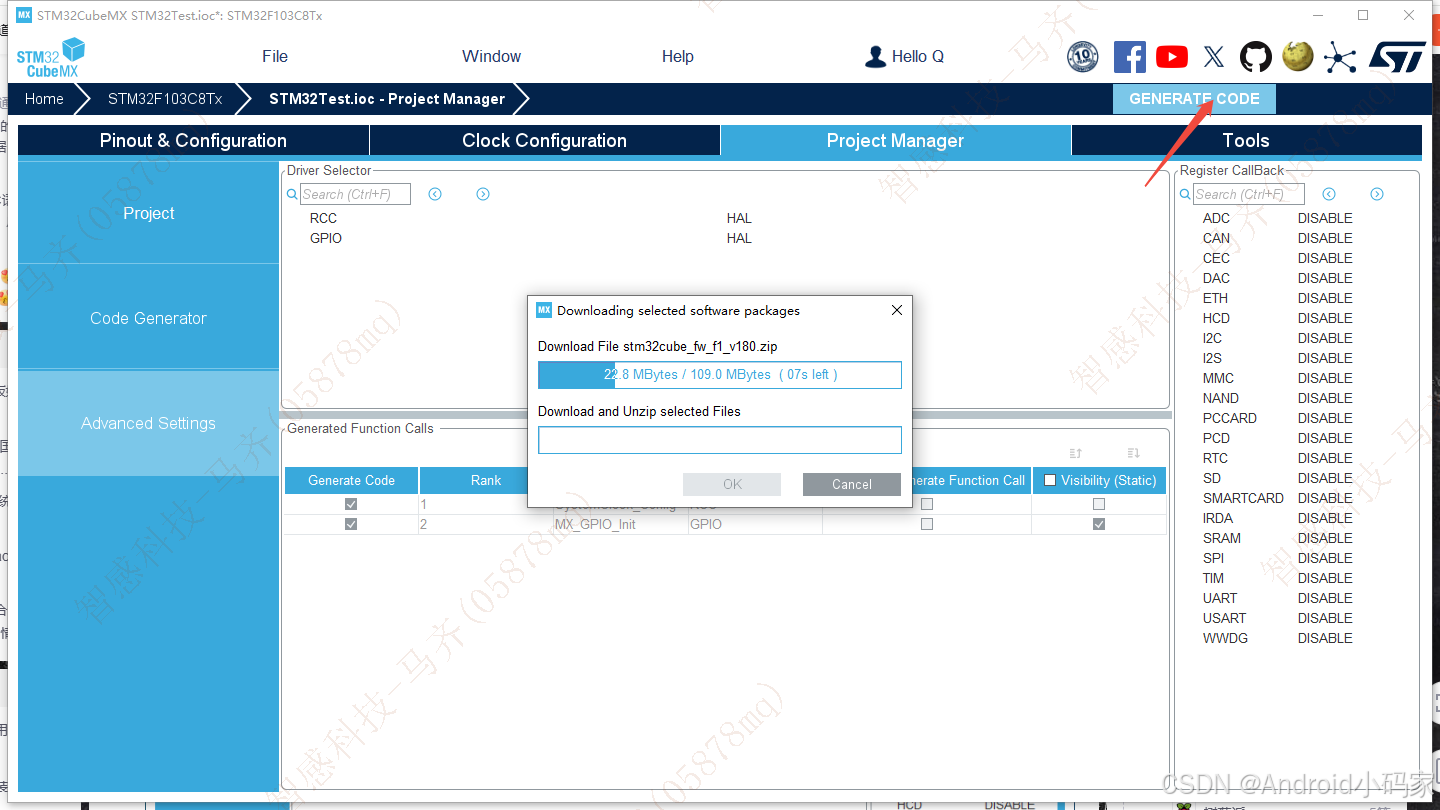The width and height of the screenshot is (1440, 810).
Task: Check Do Not Generate Function Call for MX_GPIO_Init
Action: click(x=927, y=524)
